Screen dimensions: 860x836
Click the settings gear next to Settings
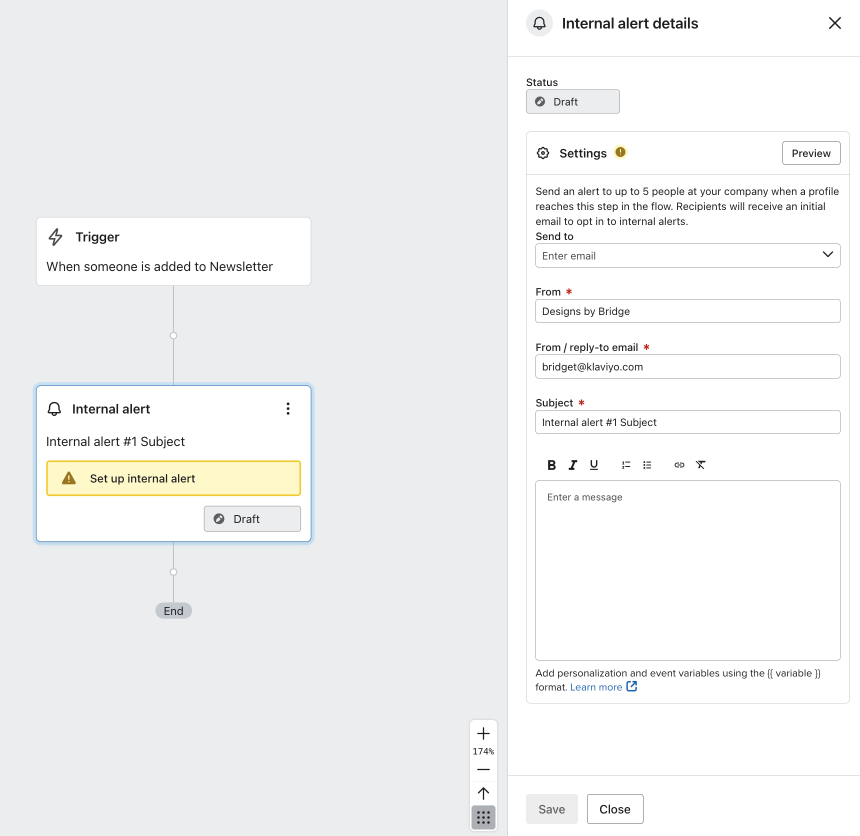pyautogui.click(x=544, y=153)
